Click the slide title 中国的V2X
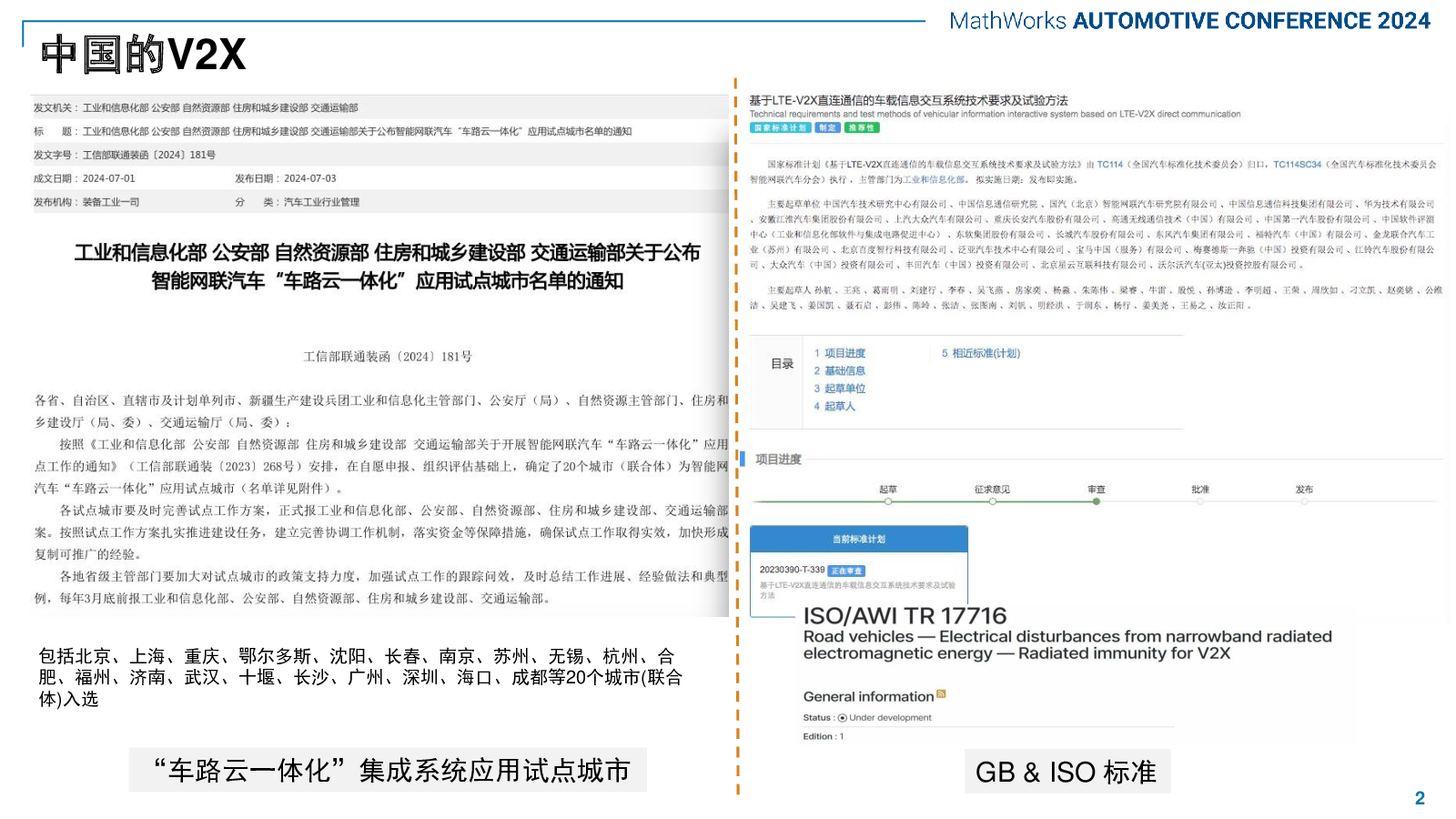Screen dimensions: 1456x819 pyautogui.click(x=144, y=55)
